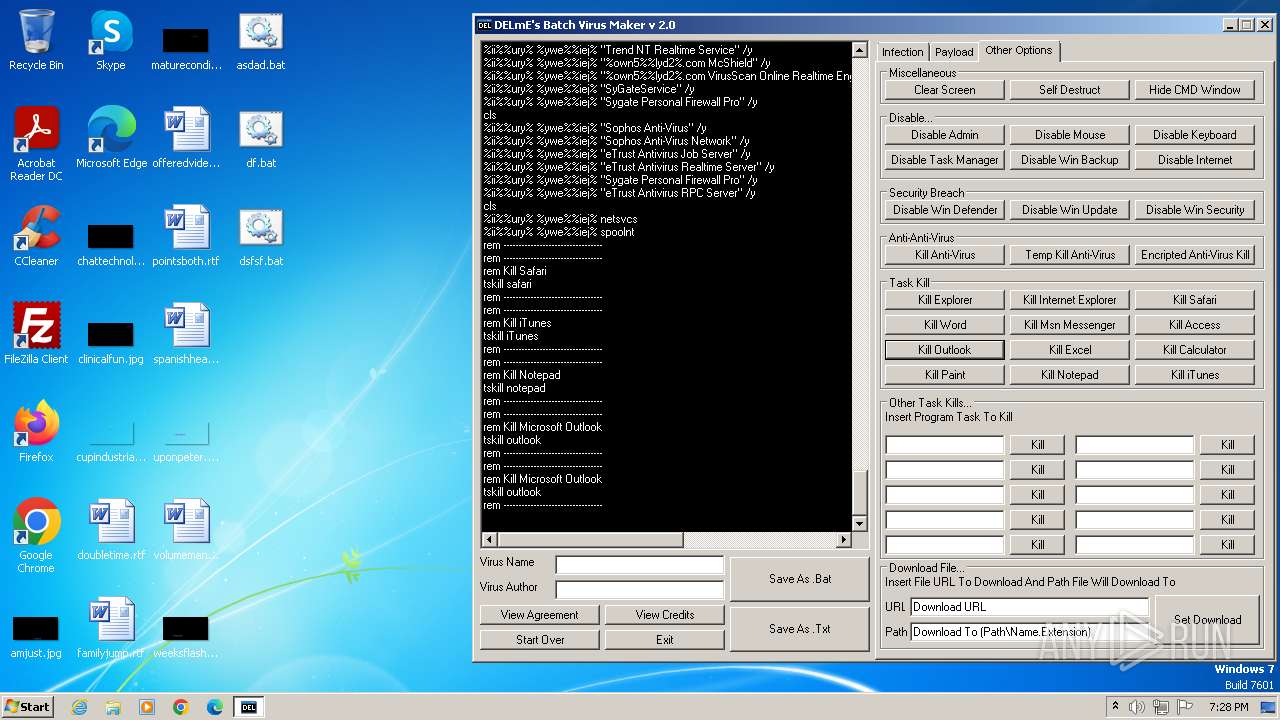The width and height of the screenshot is (1280, 720).
Task: Open Microsoft Edge desktop shortcut
Action: point(111,137)
